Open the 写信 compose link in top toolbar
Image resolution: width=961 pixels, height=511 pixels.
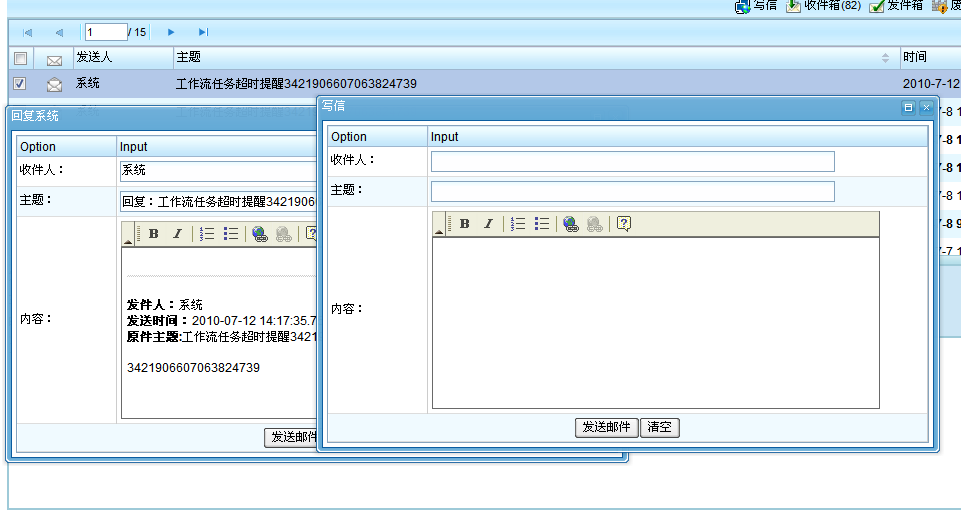click(765, 6)
